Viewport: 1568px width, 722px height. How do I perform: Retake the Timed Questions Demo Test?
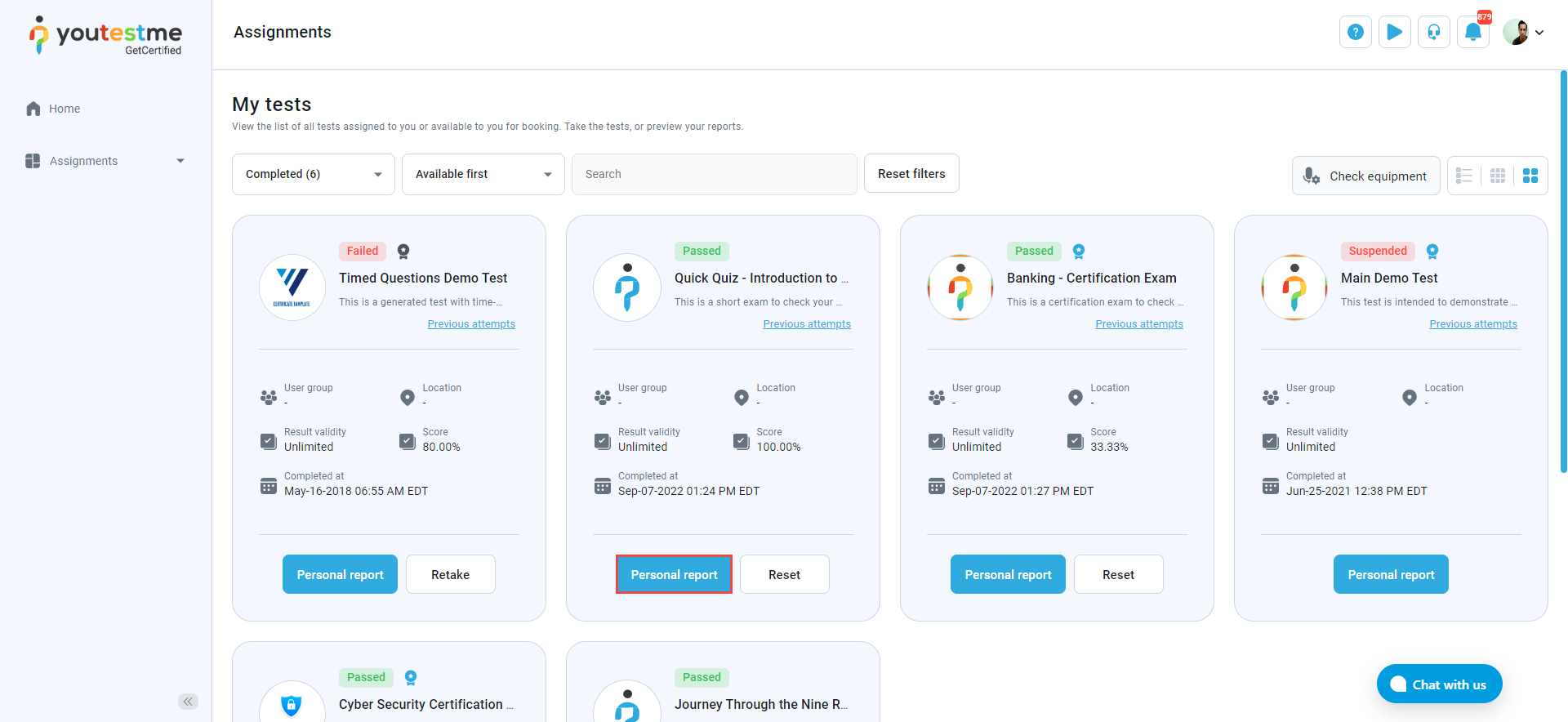[450, 574]
